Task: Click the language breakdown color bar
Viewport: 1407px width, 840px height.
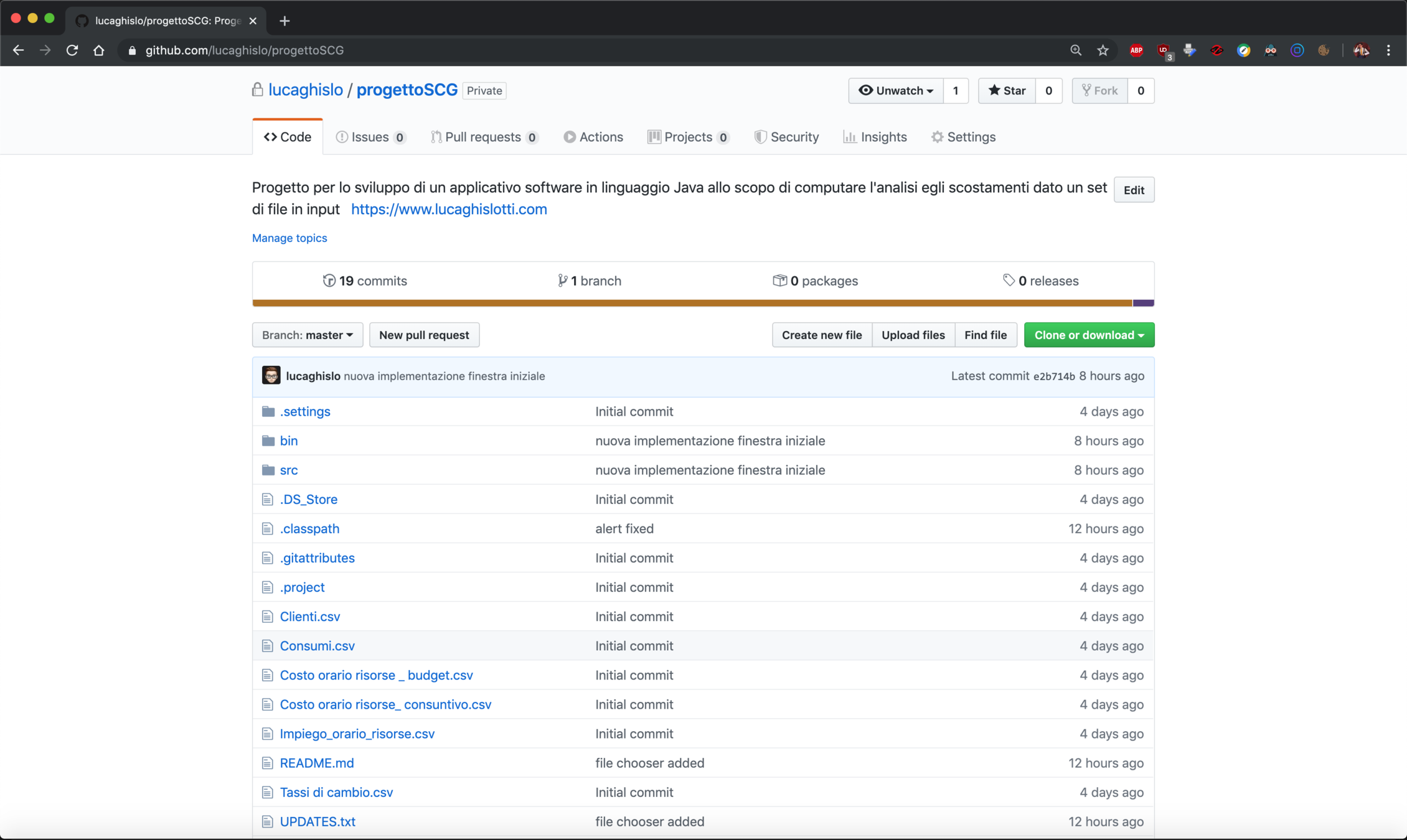Action: [691, 303]
